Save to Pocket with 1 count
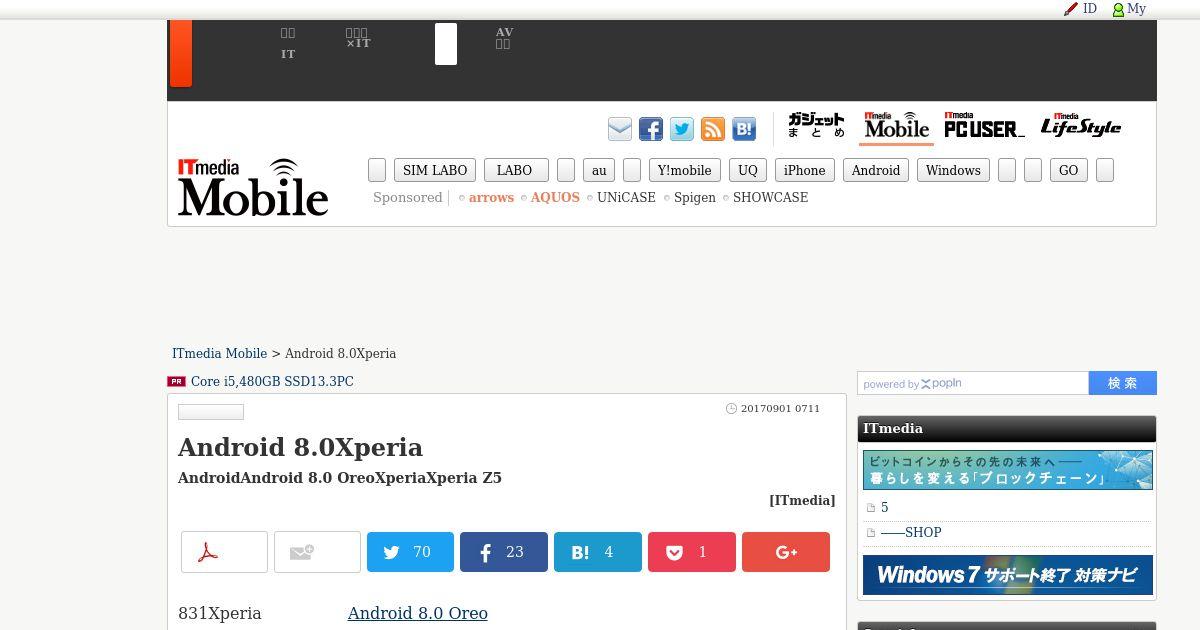 point(692,552)
